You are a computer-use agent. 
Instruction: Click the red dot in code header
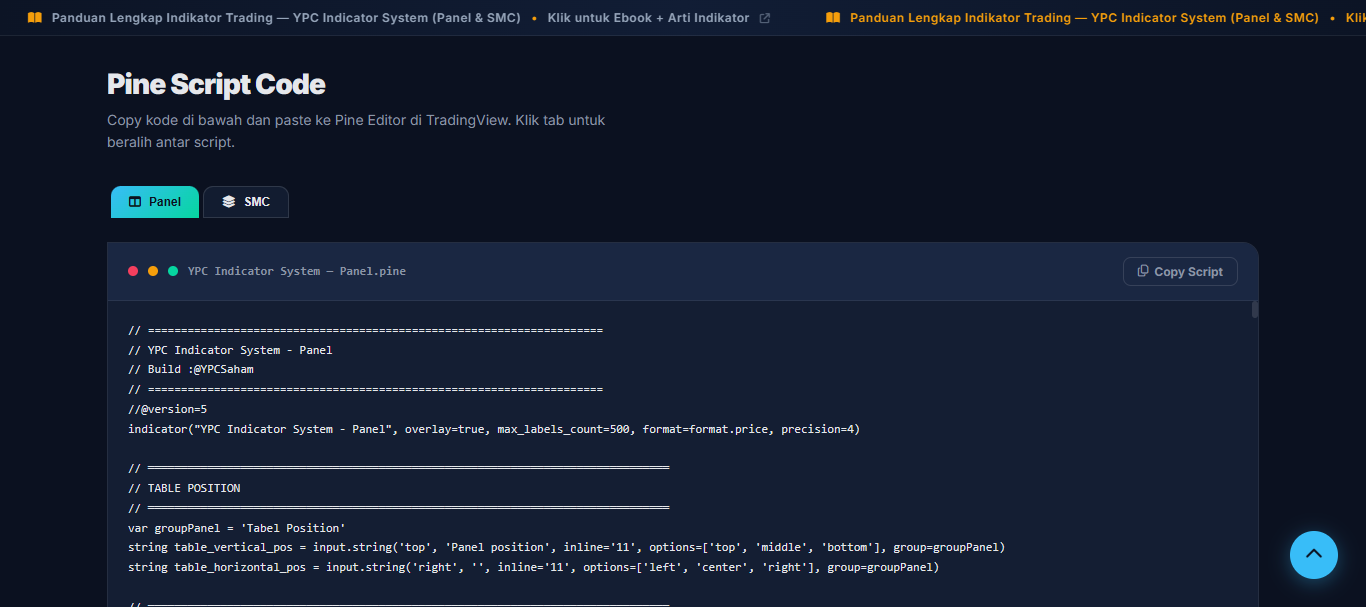(x=133, y=271)
